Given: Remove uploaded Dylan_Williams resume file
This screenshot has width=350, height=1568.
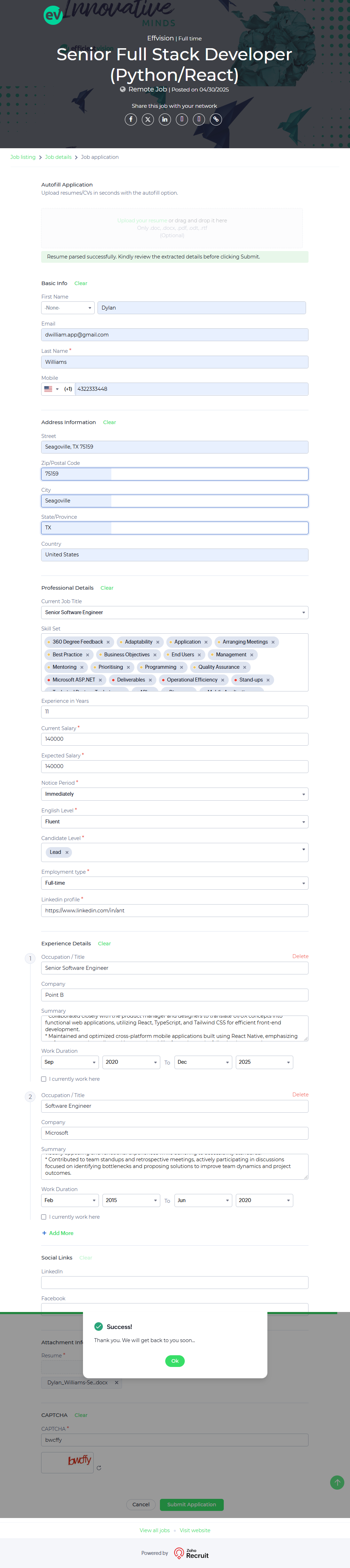Looking at the screenshot, I should [x=116, y=1382].
